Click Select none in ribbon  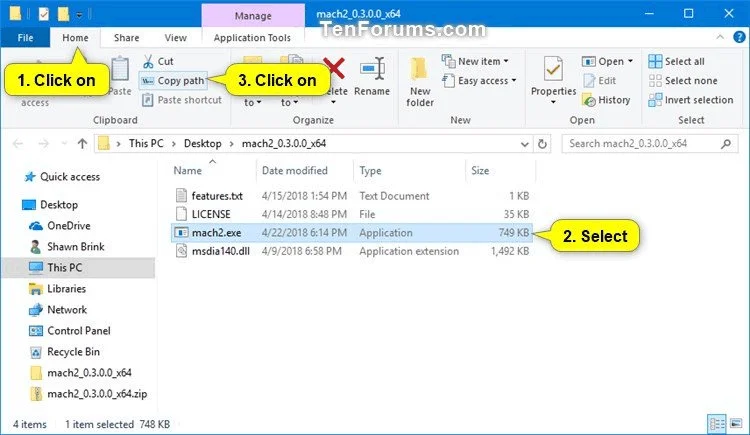coord(683,80)
